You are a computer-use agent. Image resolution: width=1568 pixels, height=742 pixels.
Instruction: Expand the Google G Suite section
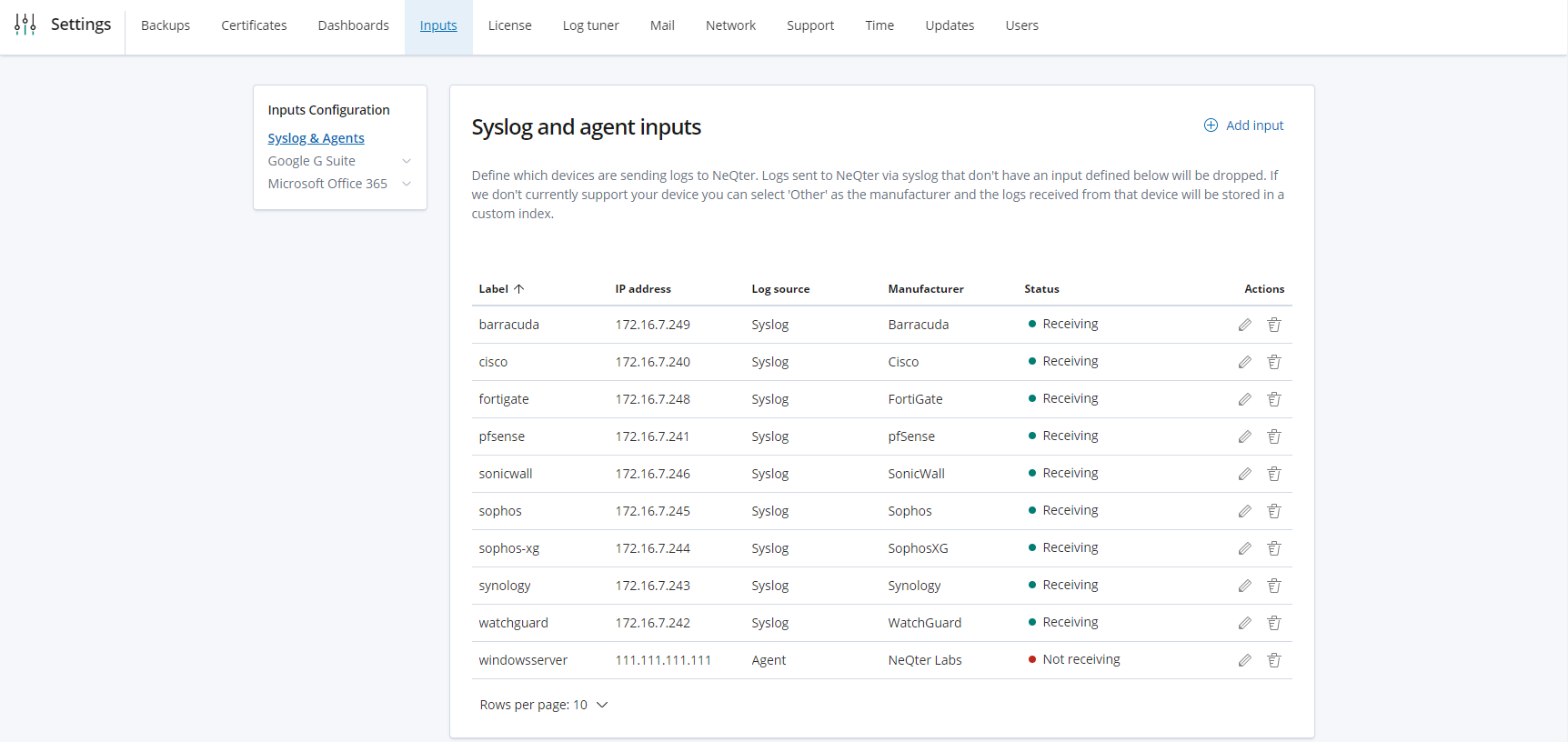coord(407,161)
